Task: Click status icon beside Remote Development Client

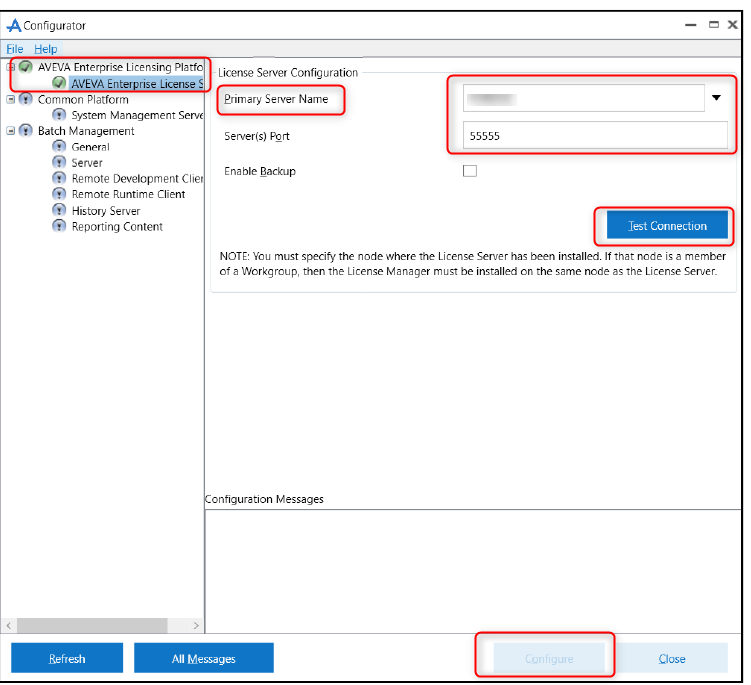Action: click(x=59, y=178)
